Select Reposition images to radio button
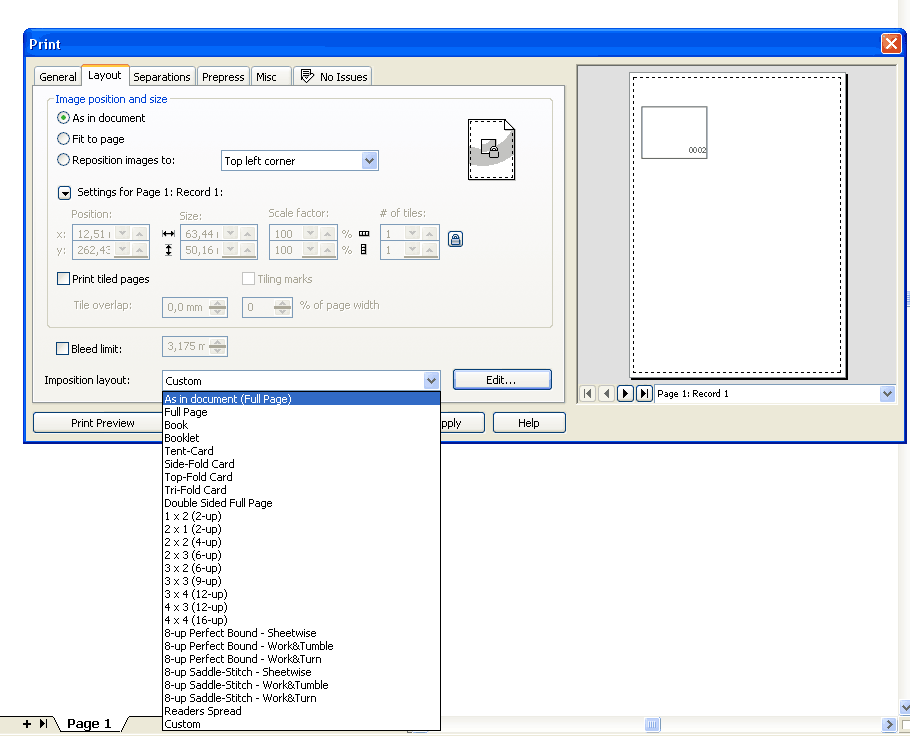 (x=63, y=160)
